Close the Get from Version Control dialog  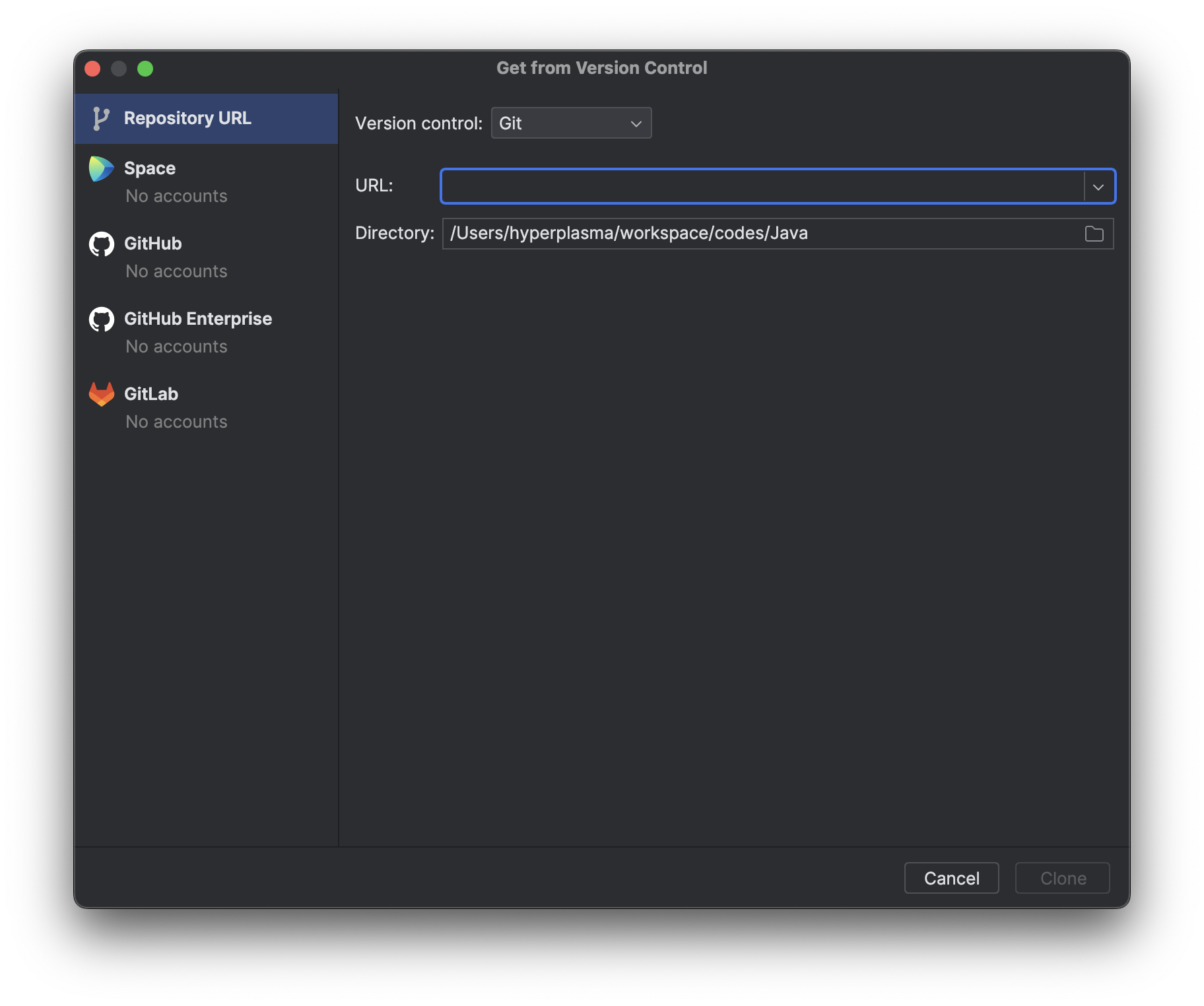[x=92, y=69]
